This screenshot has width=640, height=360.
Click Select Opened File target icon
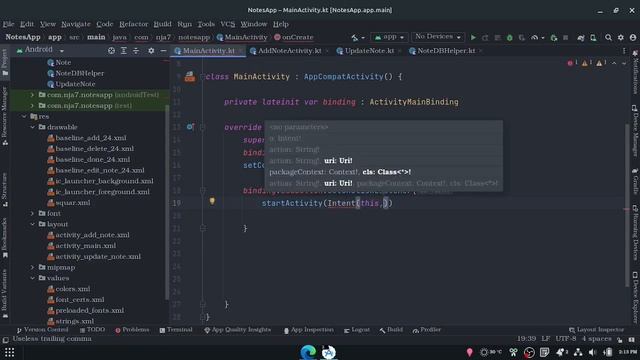[x=111, y=51]
